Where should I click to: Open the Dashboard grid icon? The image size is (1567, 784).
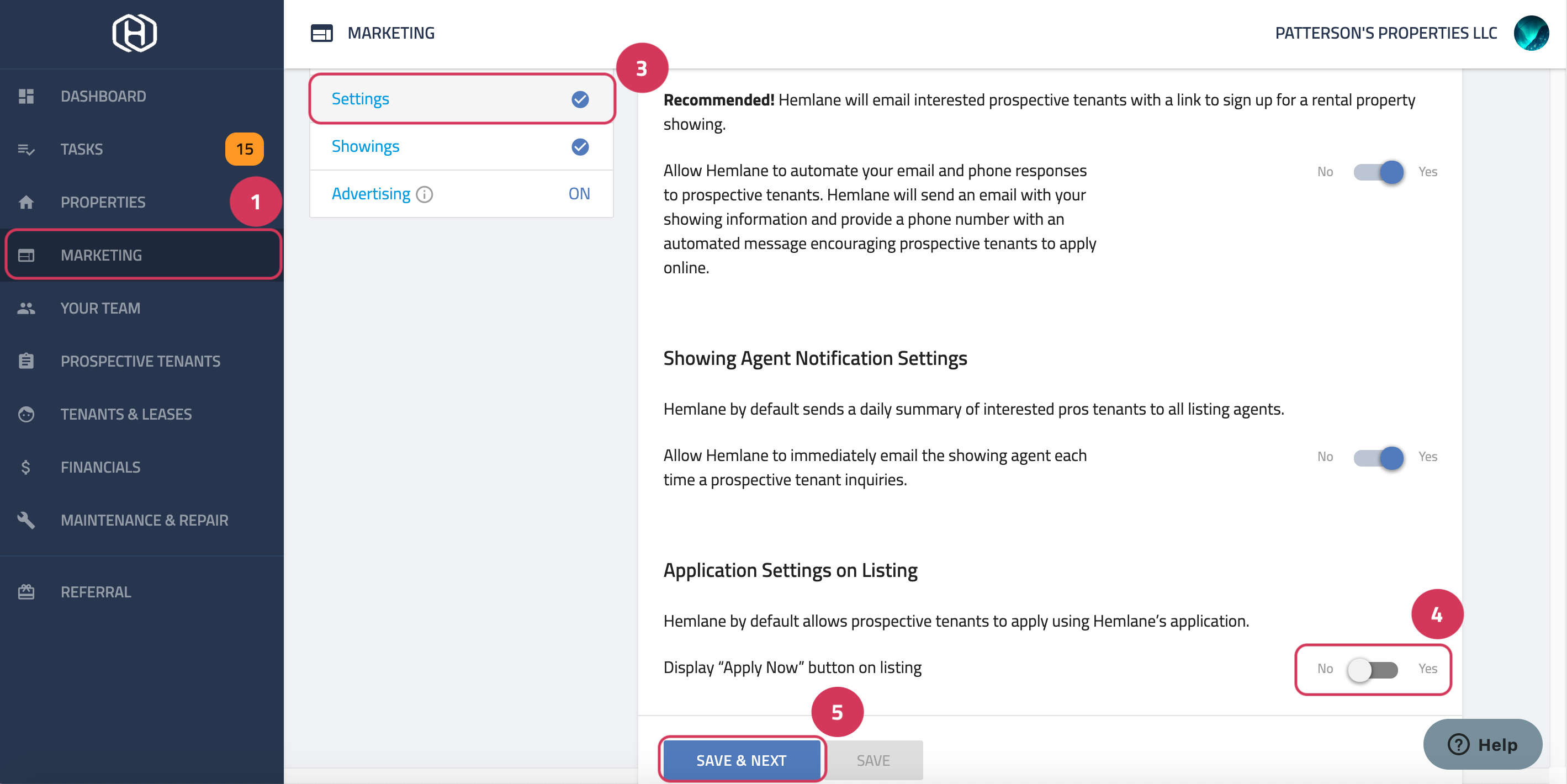click(26, 96)
